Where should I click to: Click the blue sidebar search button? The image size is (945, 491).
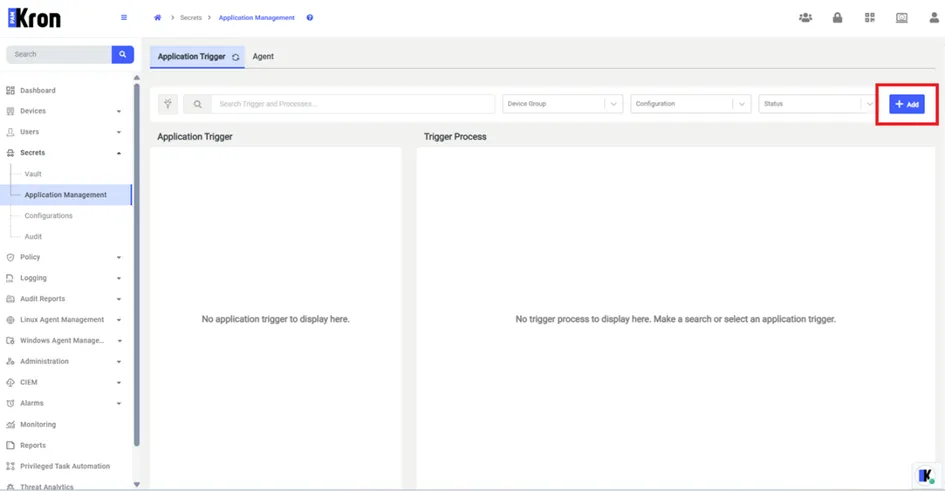(122, 54)
